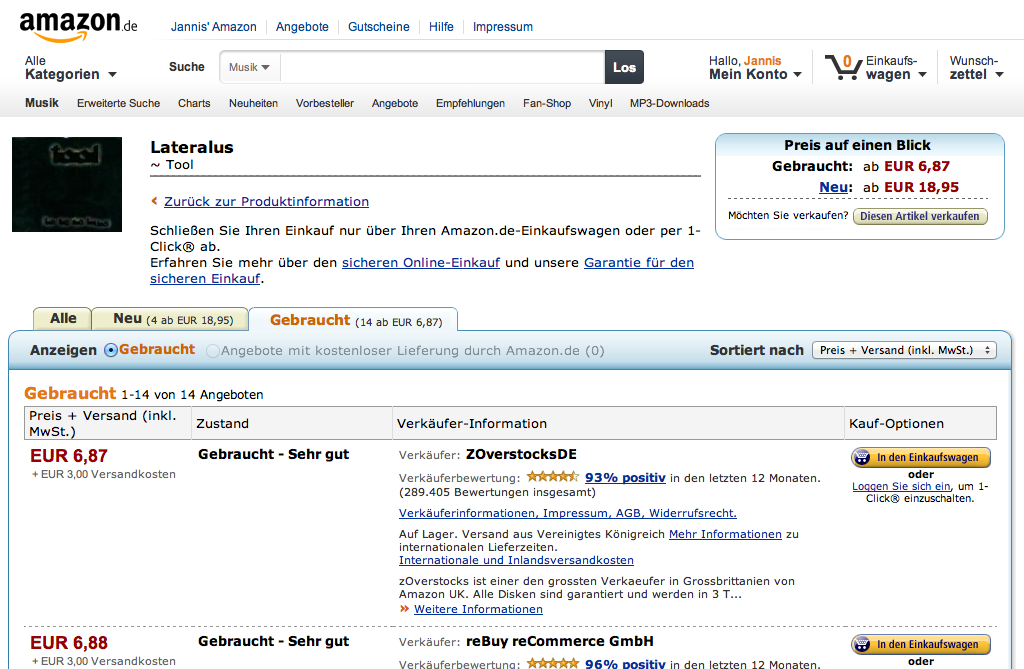Open MP3-Downloads section
The image size is (1024, 669).
[669, 103]
